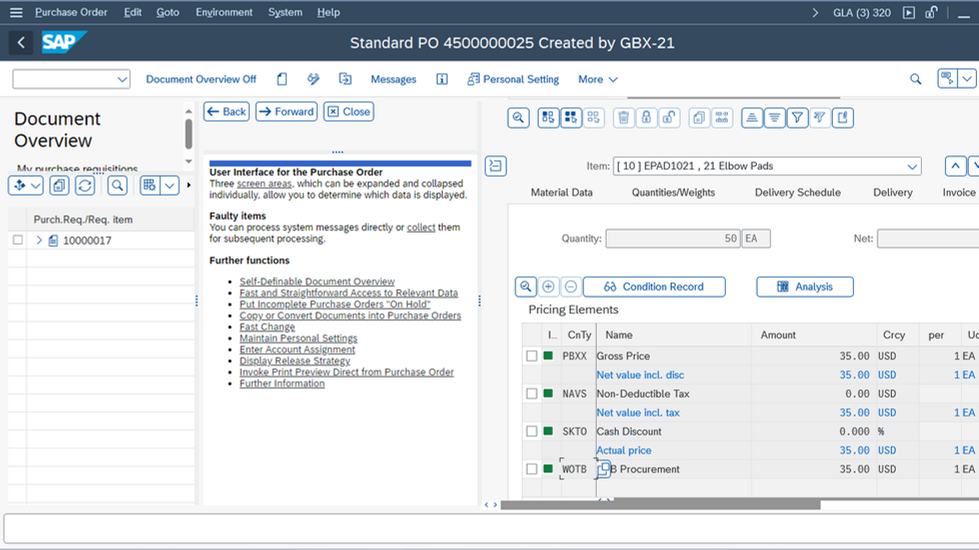Open the Purchase Order menu
Image resolution: width=979 pixels, height=550 pixels.
pyautogui.click(x=71, y=12)
